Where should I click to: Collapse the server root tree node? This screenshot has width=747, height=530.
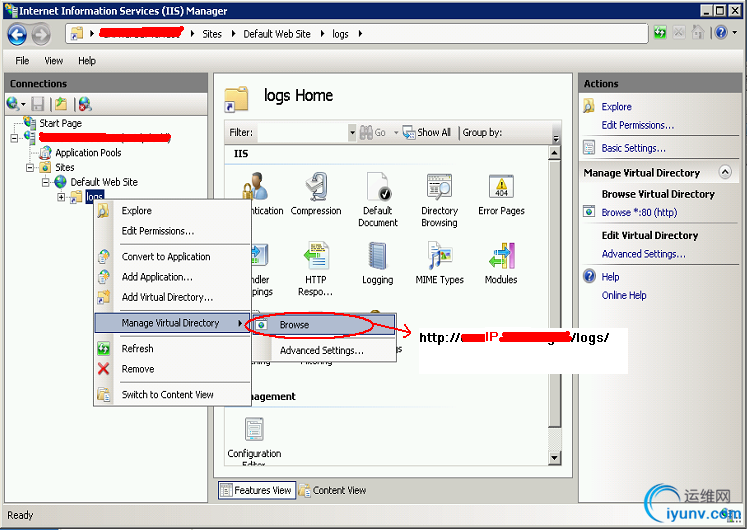click(14, 138)
